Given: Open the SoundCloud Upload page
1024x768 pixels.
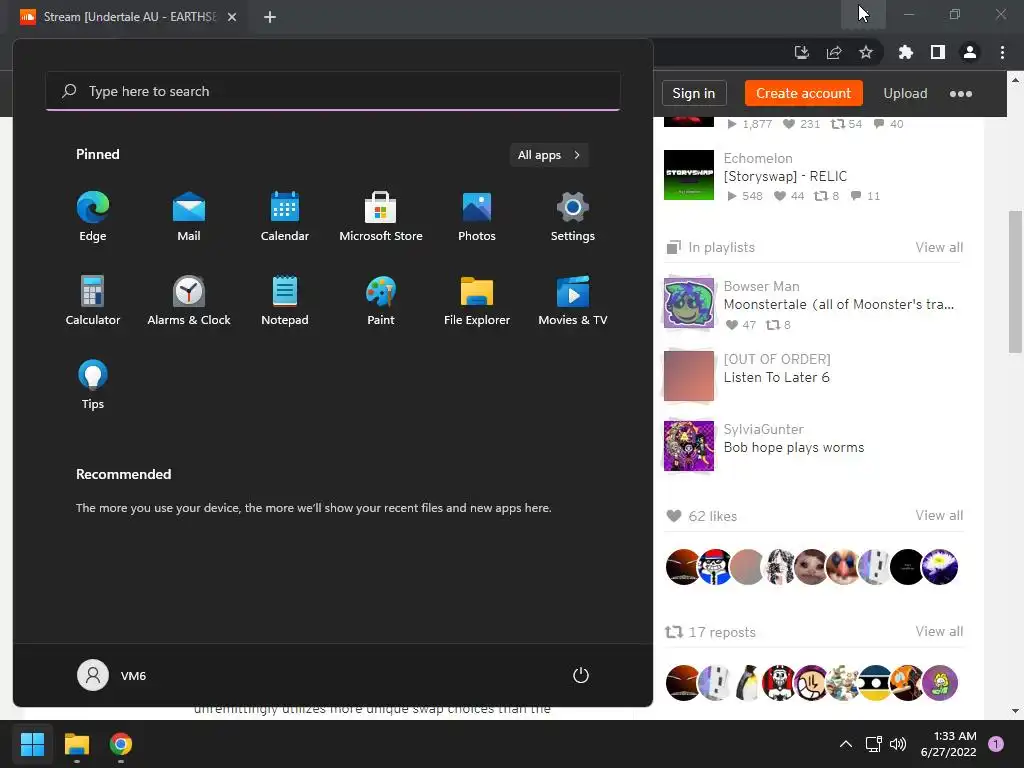Looking at the screenshot, I should [x=905, y=93].
